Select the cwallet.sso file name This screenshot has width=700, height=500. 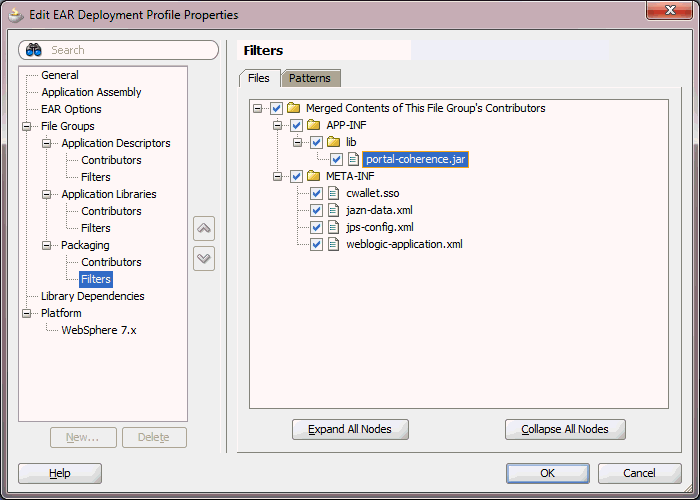pos(372,193)
